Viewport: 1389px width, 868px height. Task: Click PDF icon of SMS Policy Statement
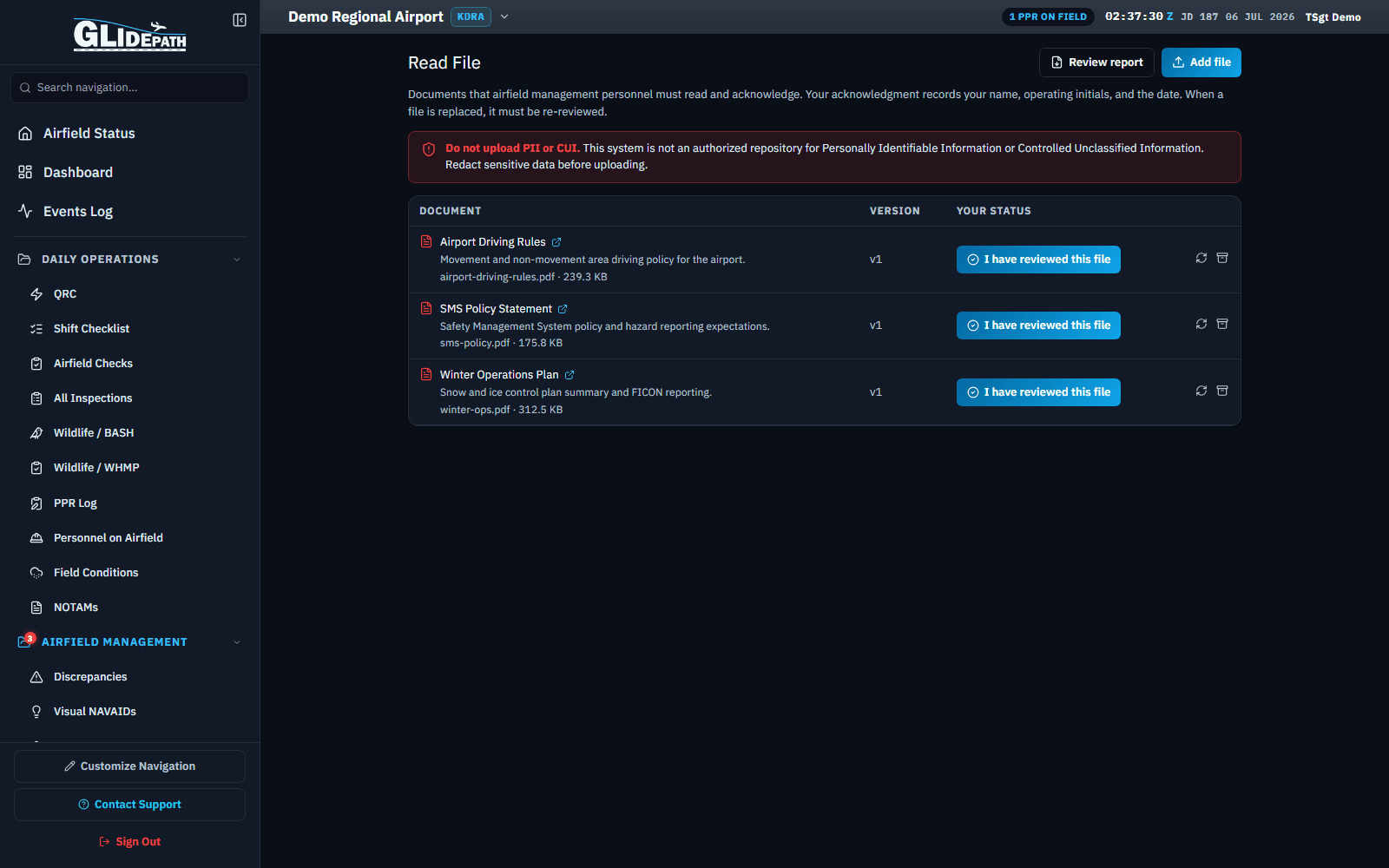click(x=426, y=308)
